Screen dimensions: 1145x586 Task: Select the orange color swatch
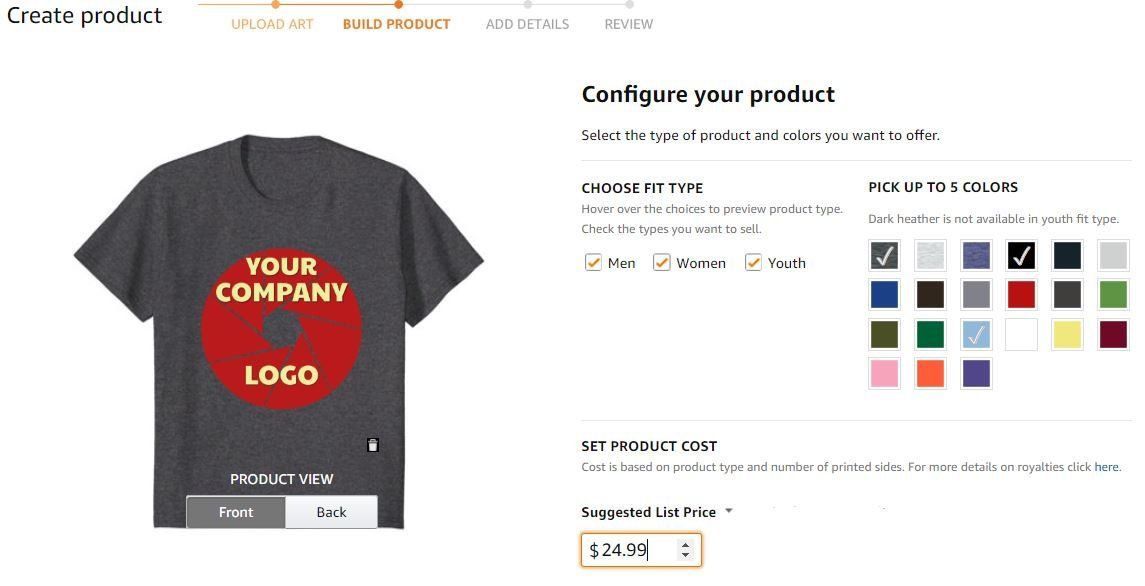pyautogui.click(x=930, y=373)
